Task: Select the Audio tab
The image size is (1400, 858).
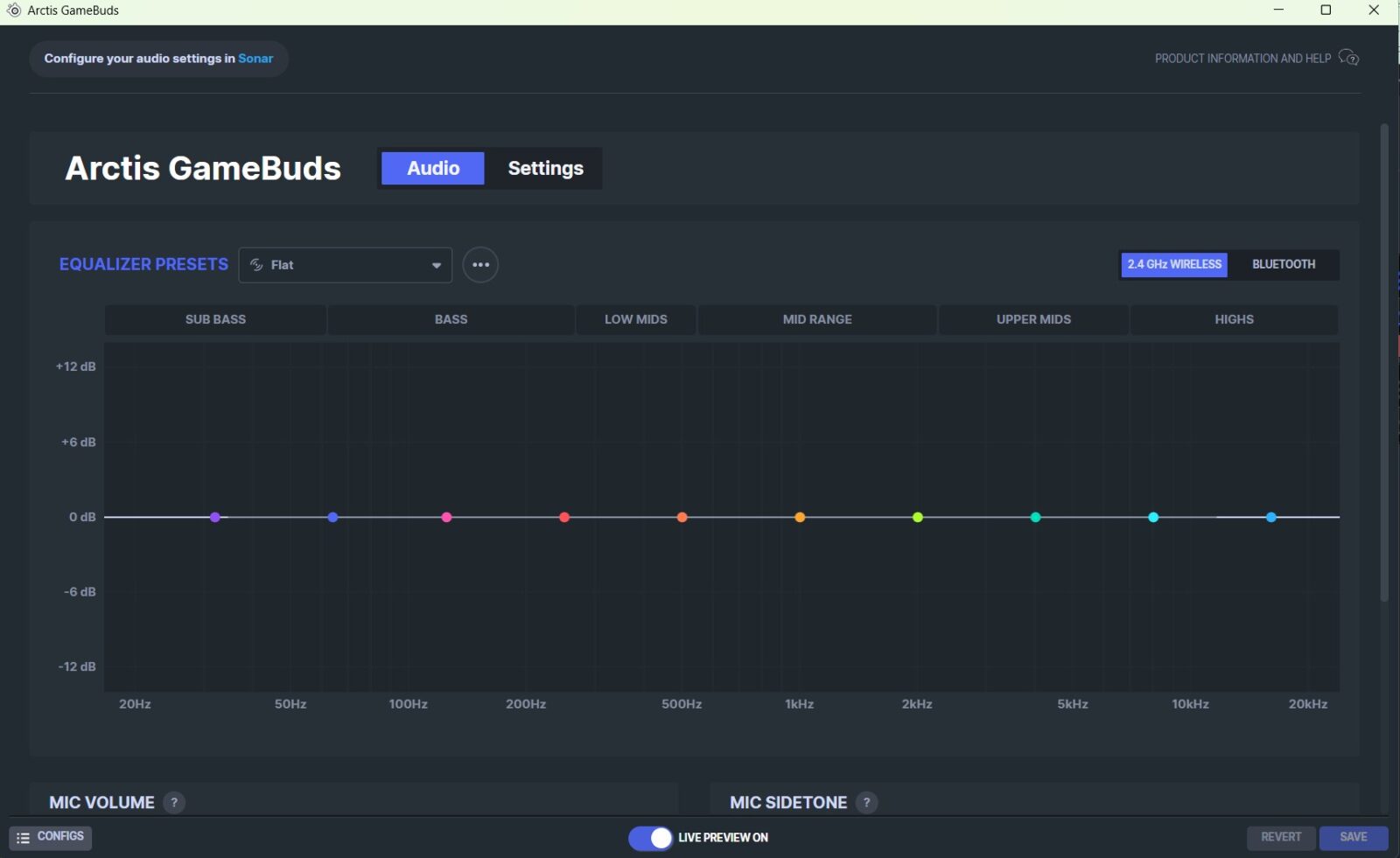Action: coord(433,168)
